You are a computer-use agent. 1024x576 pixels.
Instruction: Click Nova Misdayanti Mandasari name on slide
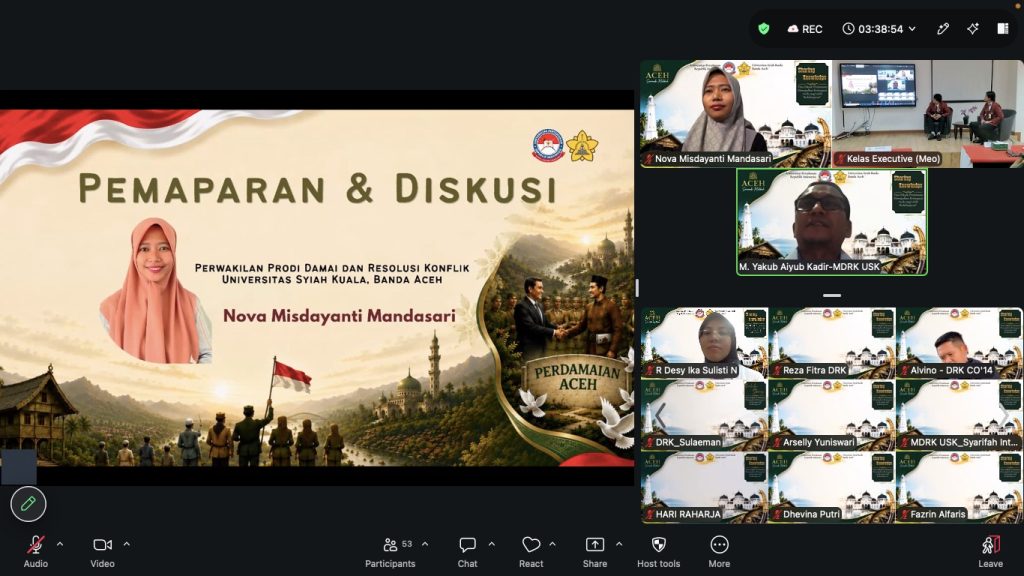(x=339, y=316)
